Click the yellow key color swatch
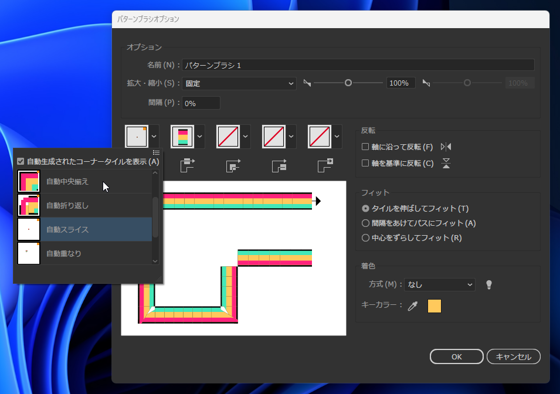 434,306
